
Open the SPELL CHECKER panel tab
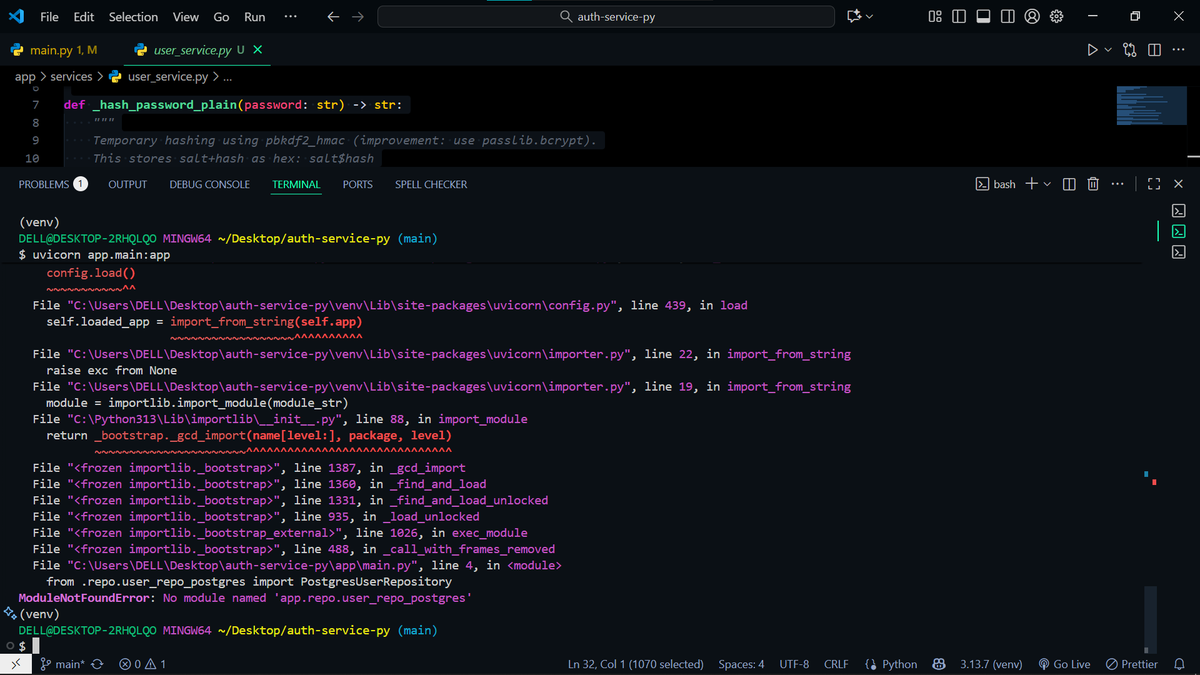(431, 184)
